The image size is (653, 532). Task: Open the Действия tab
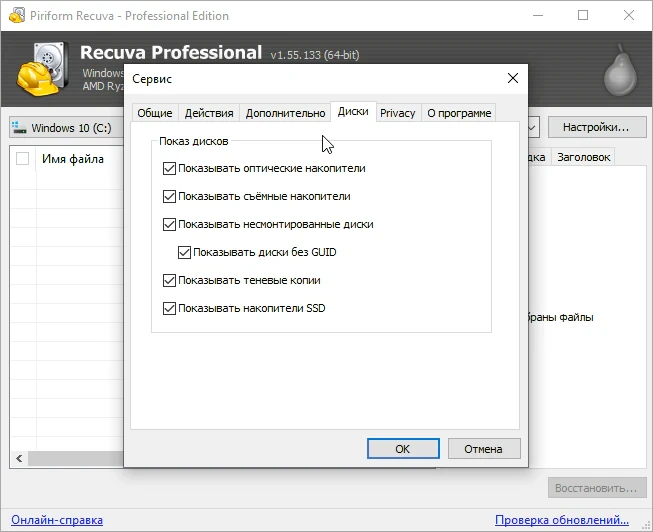tap(209, 113)
